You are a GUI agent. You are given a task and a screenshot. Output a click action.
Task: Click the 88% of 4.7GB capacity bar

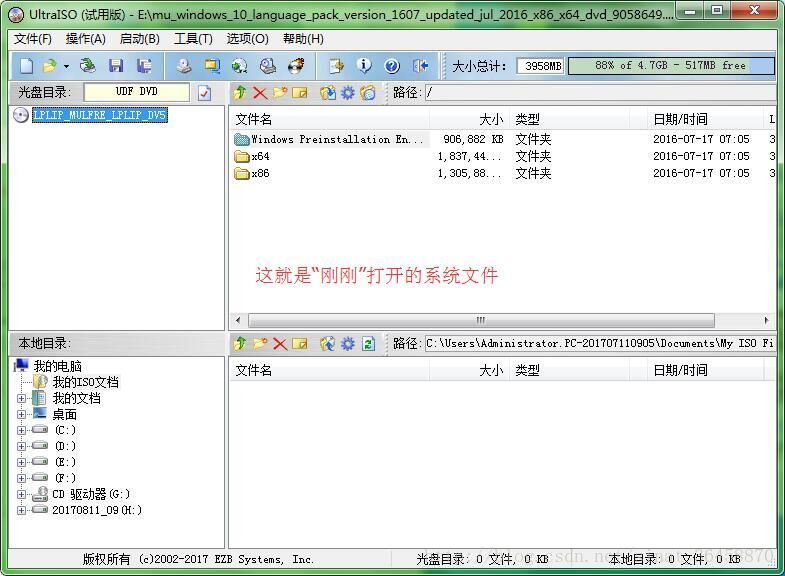click(x=671, y=66)
